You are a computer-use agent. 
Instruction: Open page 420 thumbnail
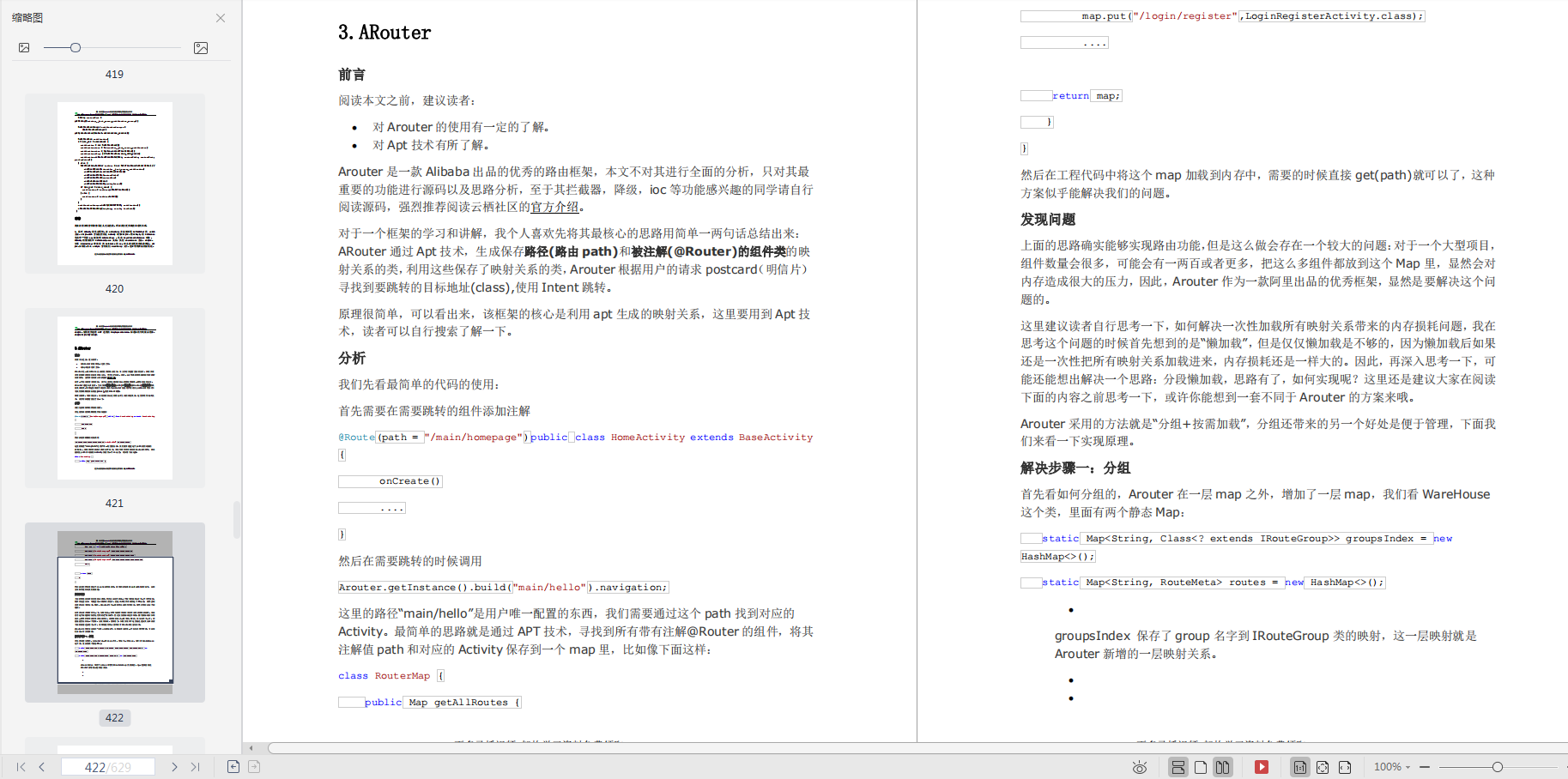(115, 184)
